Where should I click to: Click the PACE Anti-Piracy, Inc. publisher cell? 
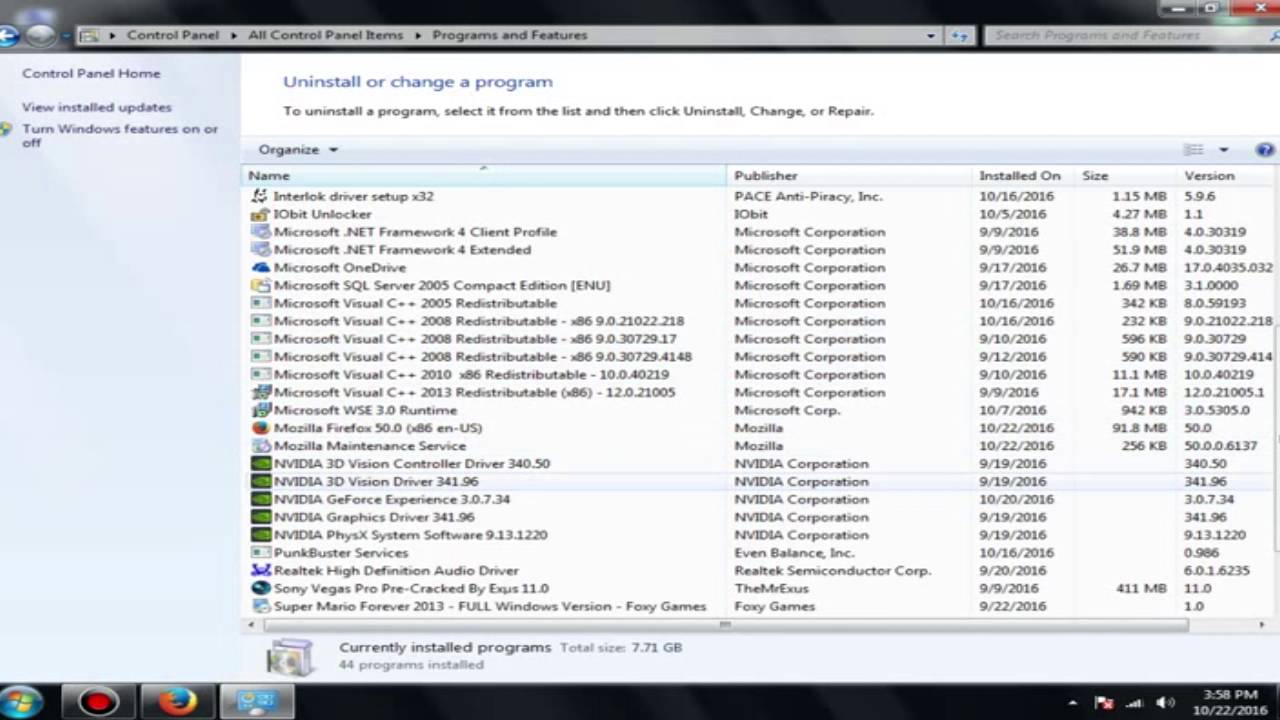coord(809,196)
